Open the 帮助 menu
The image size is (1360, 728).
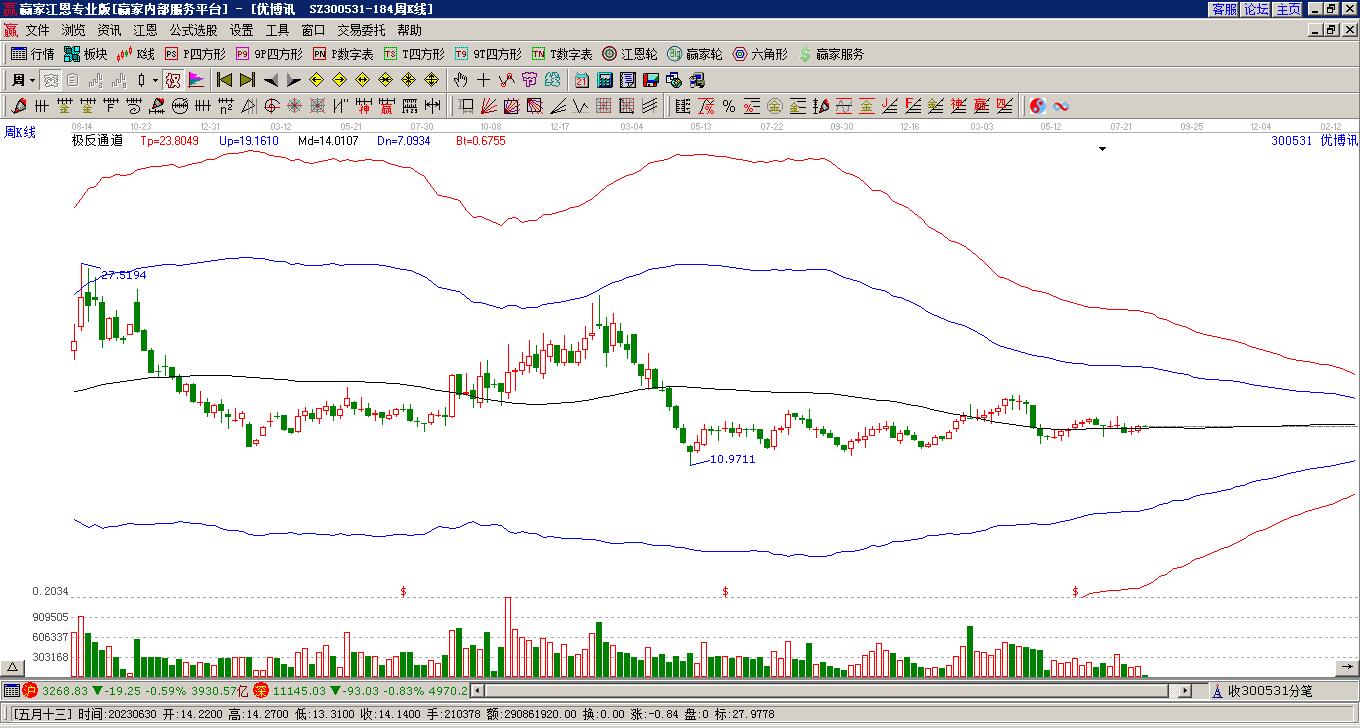tap(409, 30)
